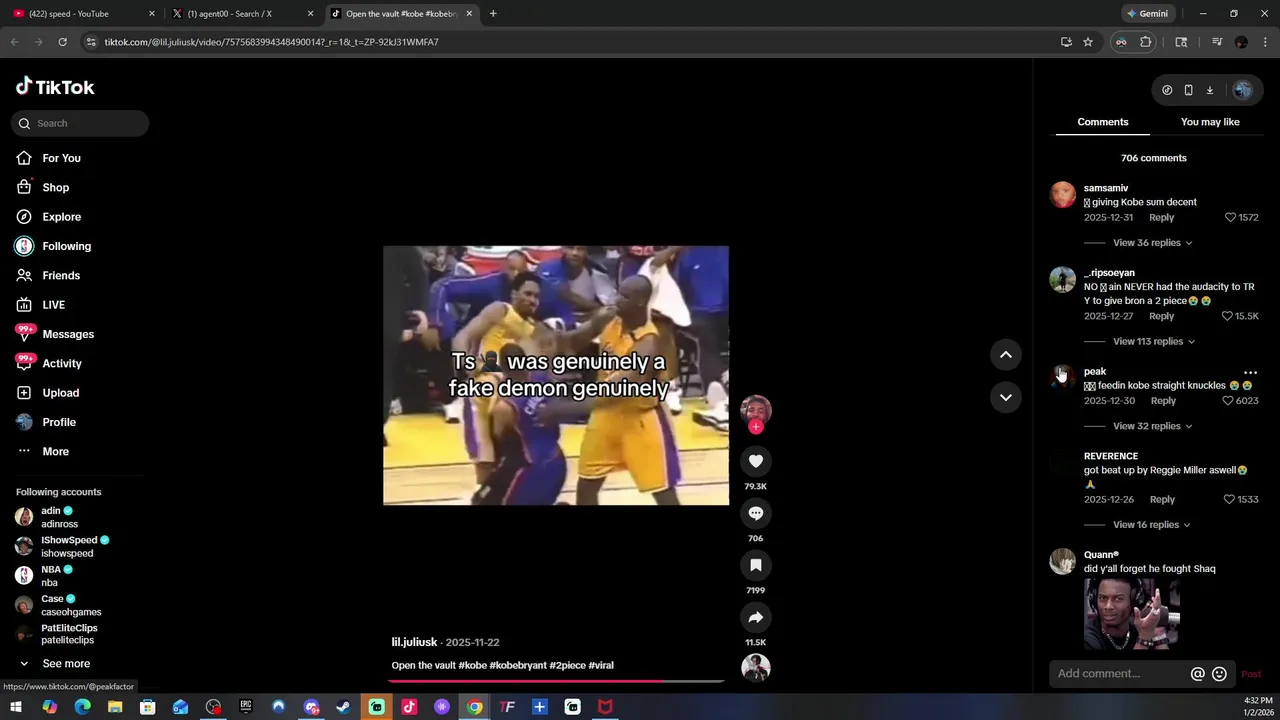Like the video with the heart icon
Image resolution: width=1280 pixels, height=720 pixels.
point(756,461)
